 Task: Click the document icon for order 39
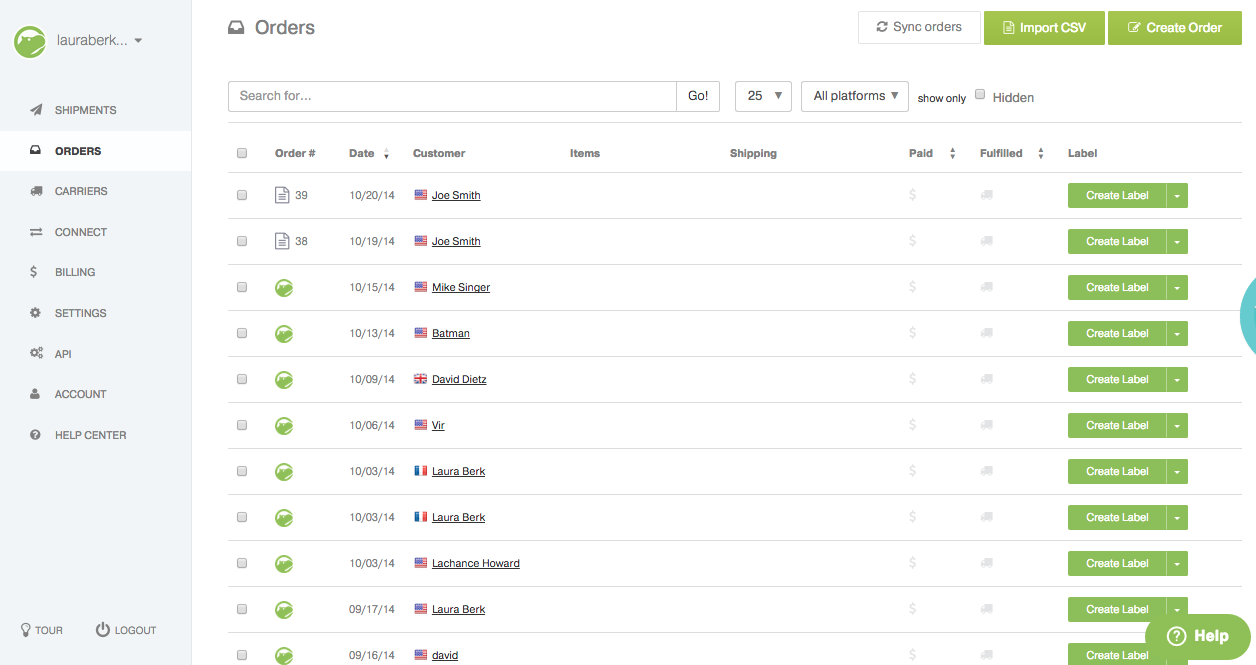282,195
